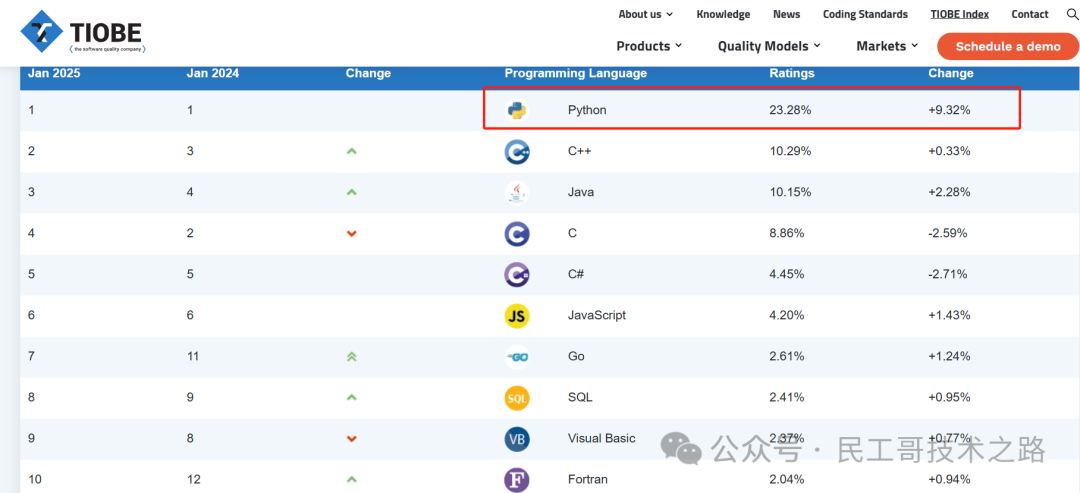Click the +1.24% change value

tap(949, 357)
